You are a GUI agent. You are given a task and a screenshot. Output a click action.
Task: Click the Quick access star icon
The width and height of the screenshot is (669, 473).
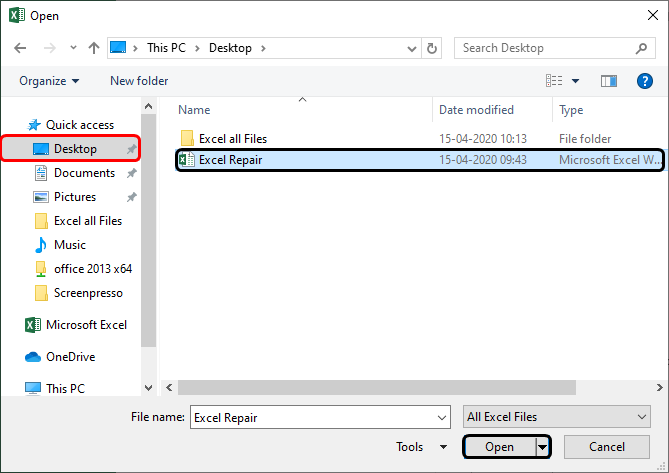[x=34, y=125]
